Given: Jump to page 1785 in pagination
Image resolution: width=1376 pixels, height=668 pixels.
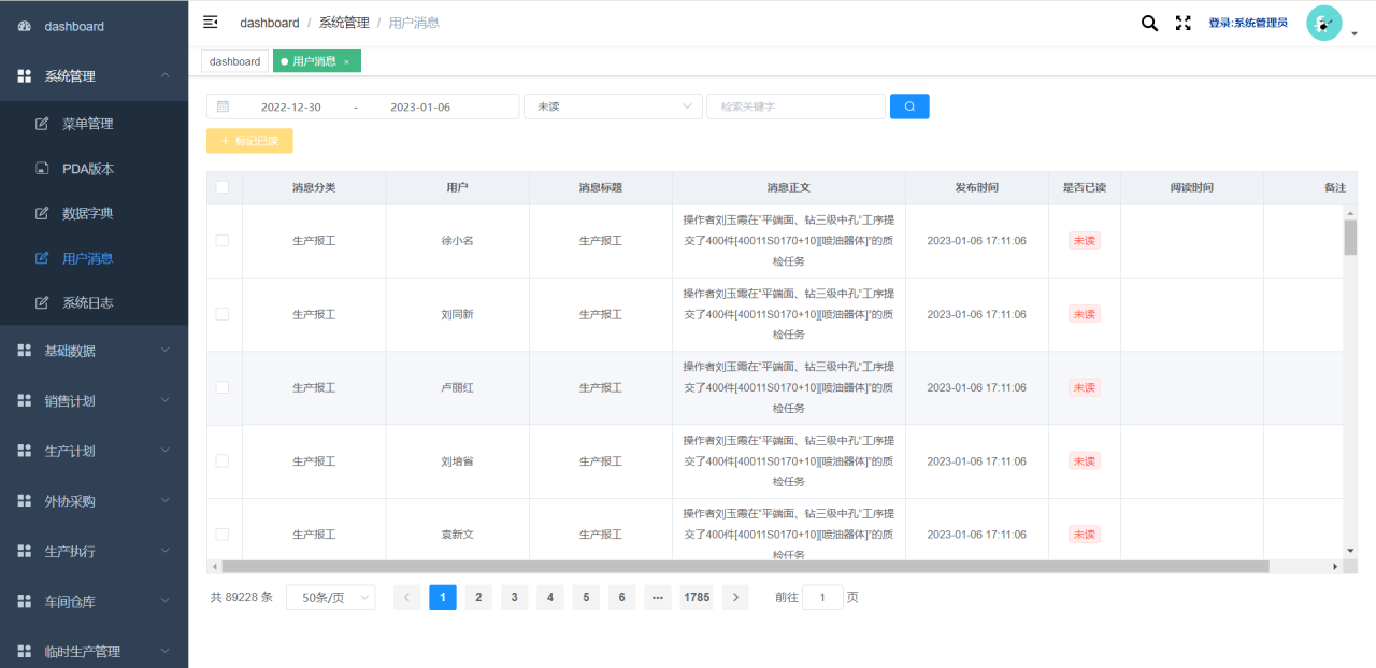Looking at the screenshot, I should point(696,597).
